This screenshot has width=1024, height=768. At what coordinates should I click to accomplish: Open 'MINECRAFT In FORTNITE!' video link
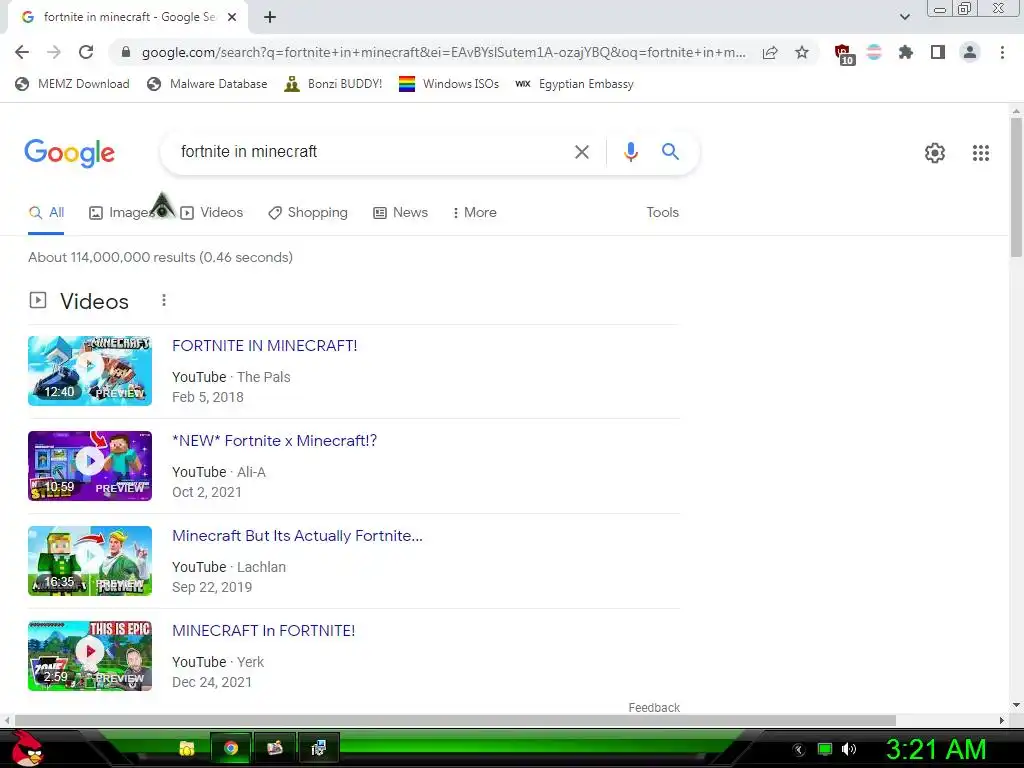[x=263, y=631]
